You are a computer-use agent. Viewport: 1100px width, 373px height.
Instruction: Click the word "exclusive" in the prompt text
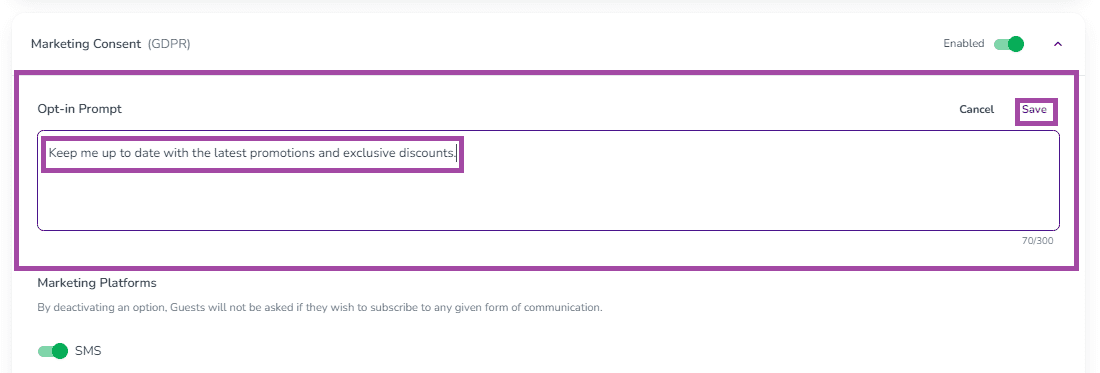pyautogui.click(x=369, y=153)
